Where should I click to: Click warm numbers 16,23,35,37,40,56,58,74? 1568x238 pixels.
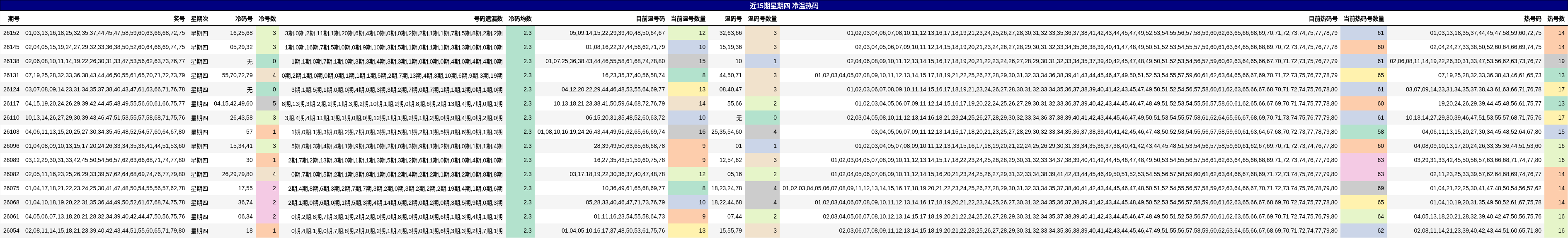click(634, 76)
